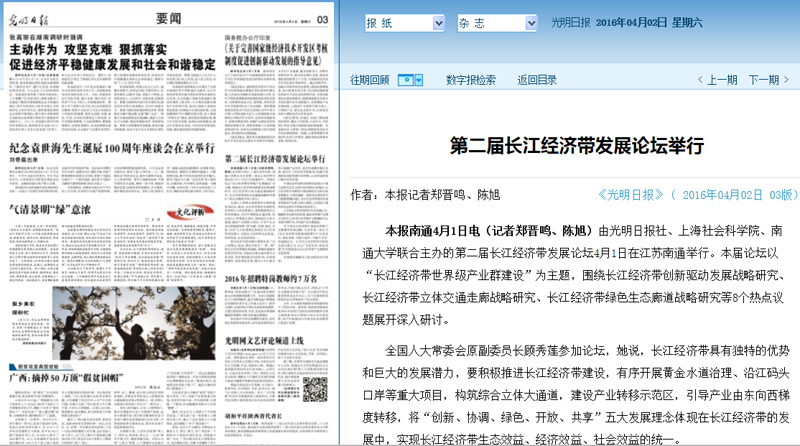Open article 纪念袁世海先生诞辰100周年座谈会
This screenshot has height=446, width=800.
(x=112, y=174)
